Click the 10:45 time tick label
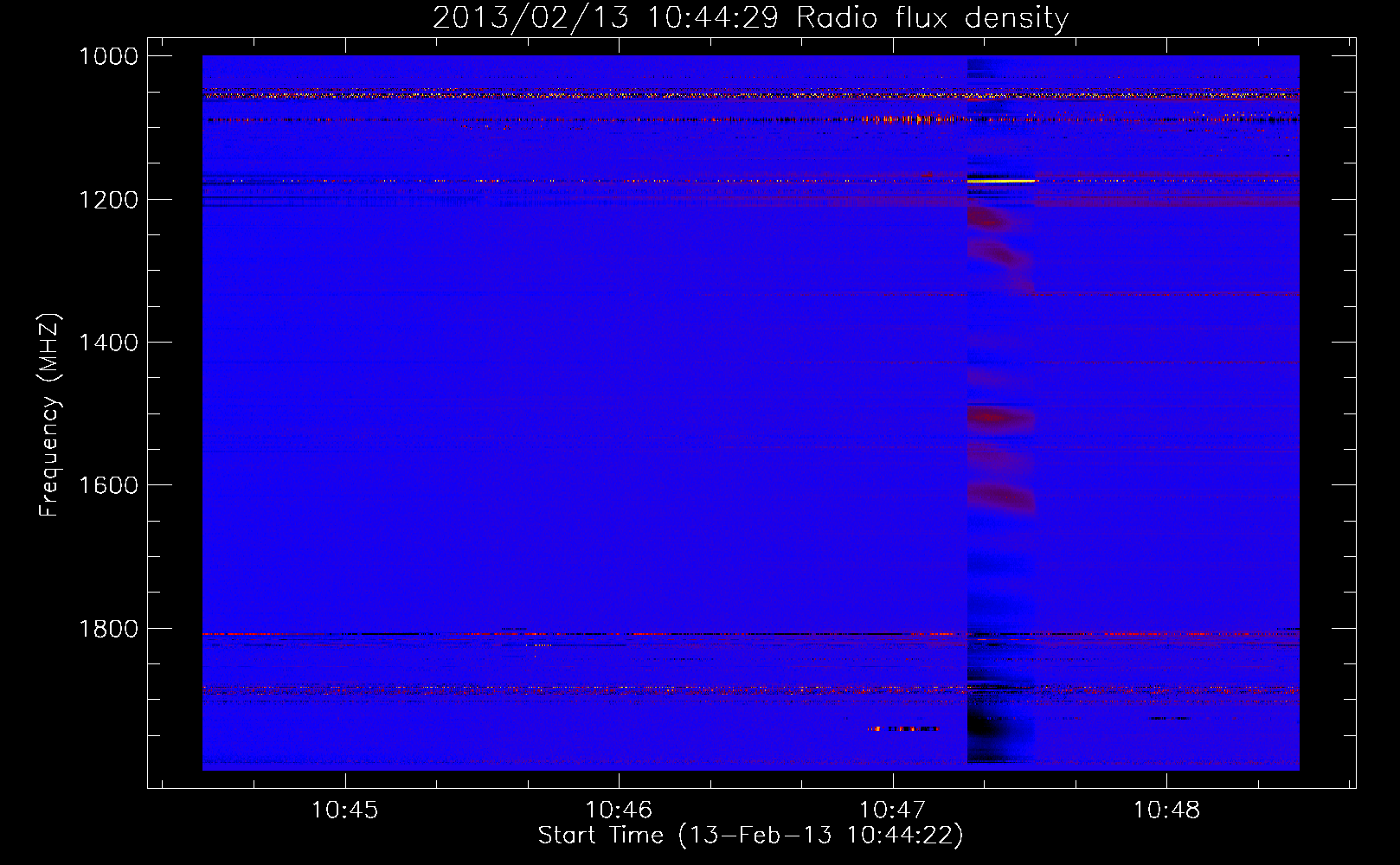 click(x=344, y=811)
